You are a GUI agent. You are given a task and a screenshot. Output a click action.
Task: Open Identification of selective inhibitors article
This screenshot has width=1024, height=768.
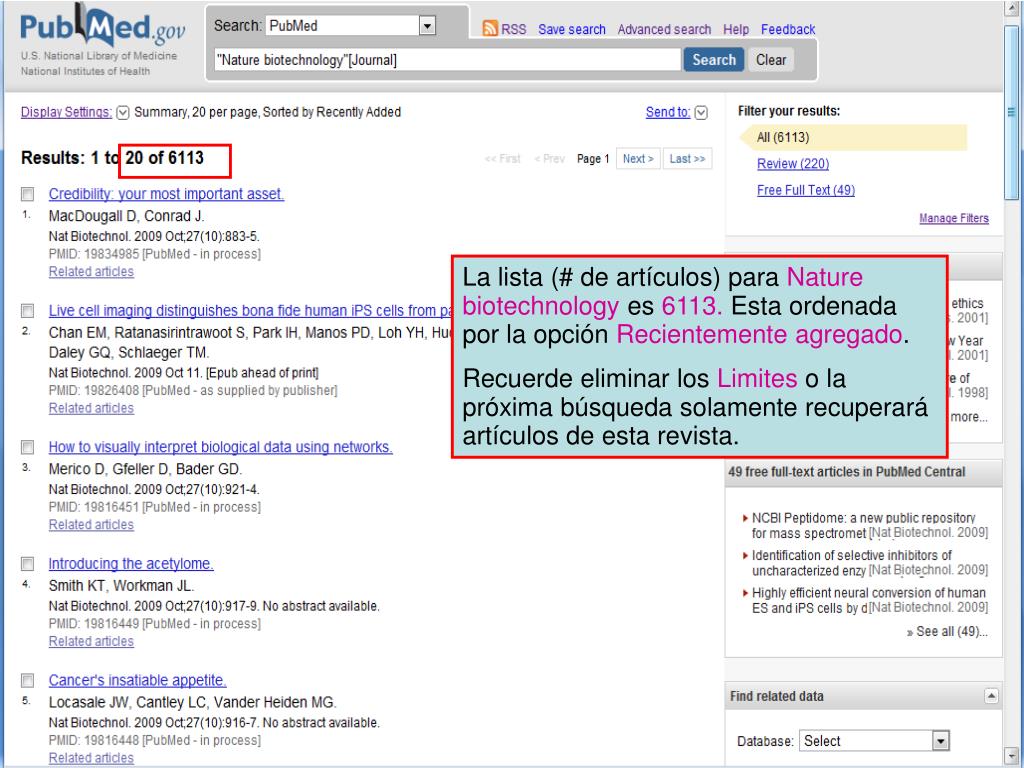coord(852,563)
